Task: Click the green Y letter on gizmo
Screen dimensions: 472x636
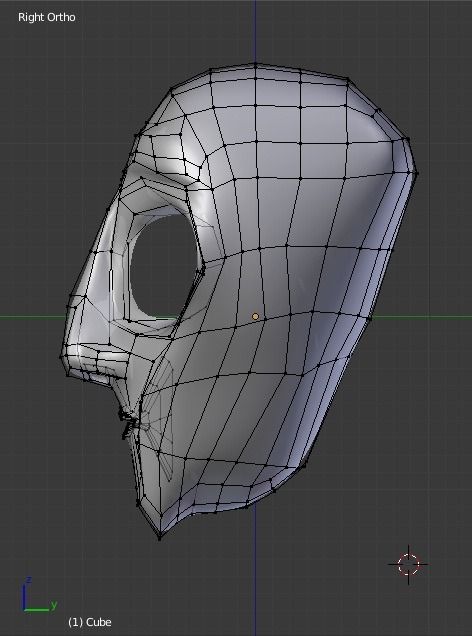Action: tap(54, 605)
